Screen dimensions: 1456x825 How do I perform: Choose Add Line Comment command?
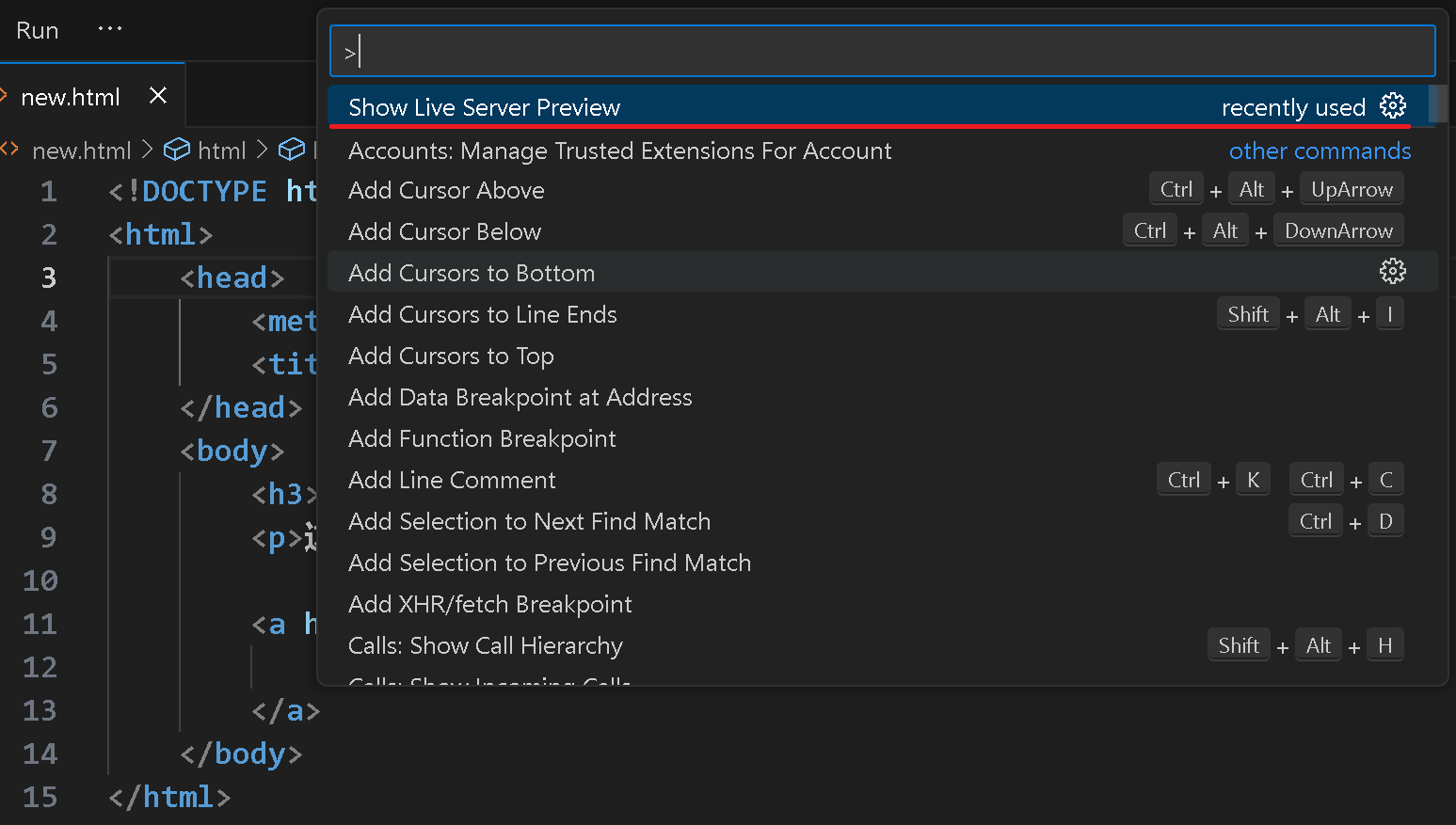coord(452,480)
